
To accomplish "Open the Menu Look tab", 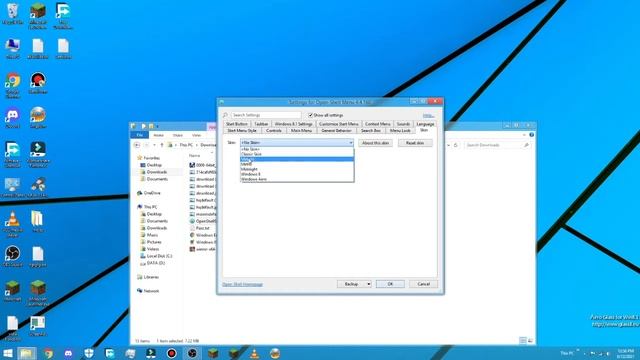I will 400,131.
